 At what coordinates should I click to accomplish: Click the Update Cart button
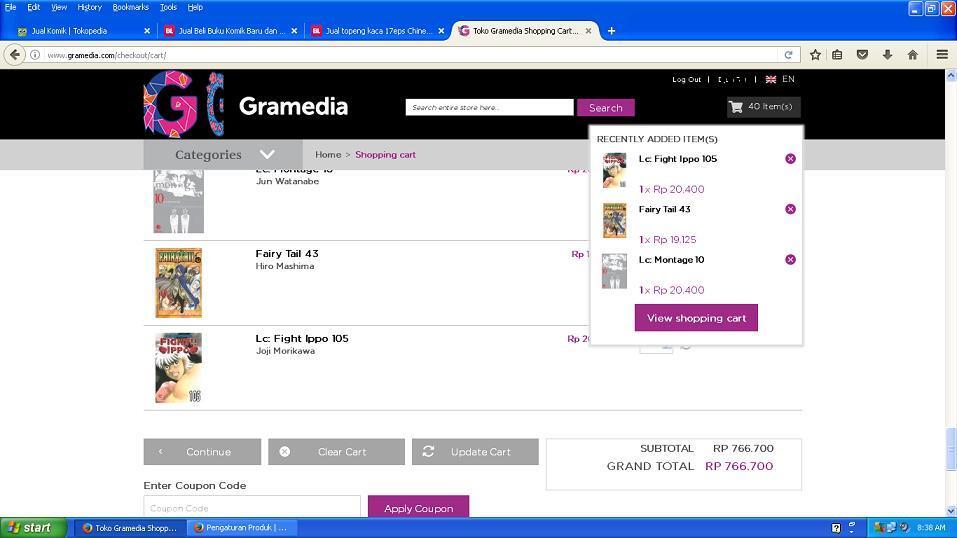tap(475, 452)
